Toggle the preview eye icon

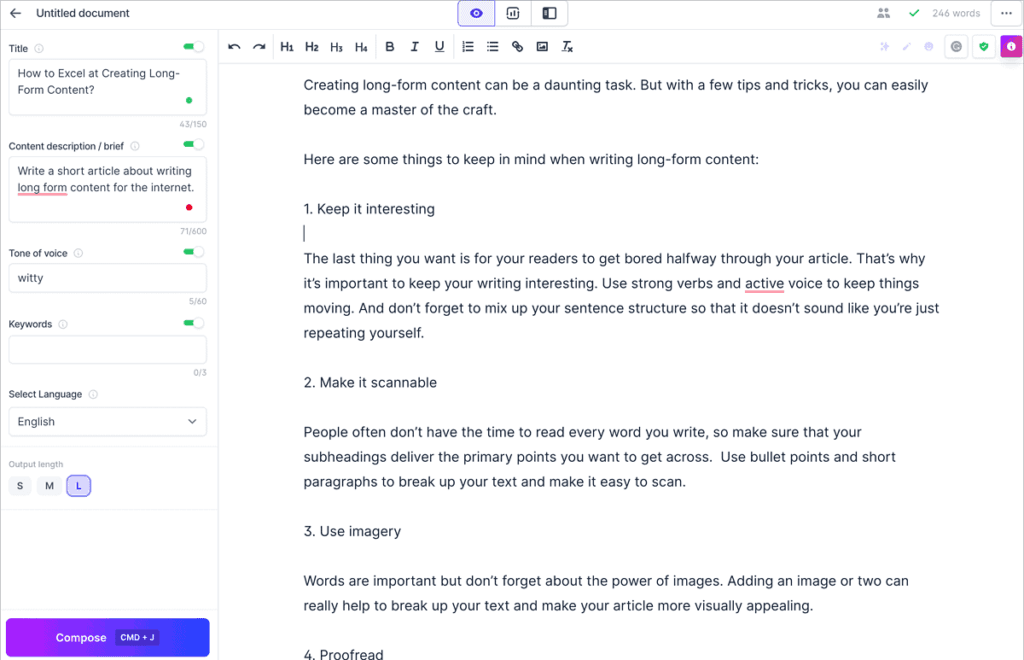(x=476, y=13)
